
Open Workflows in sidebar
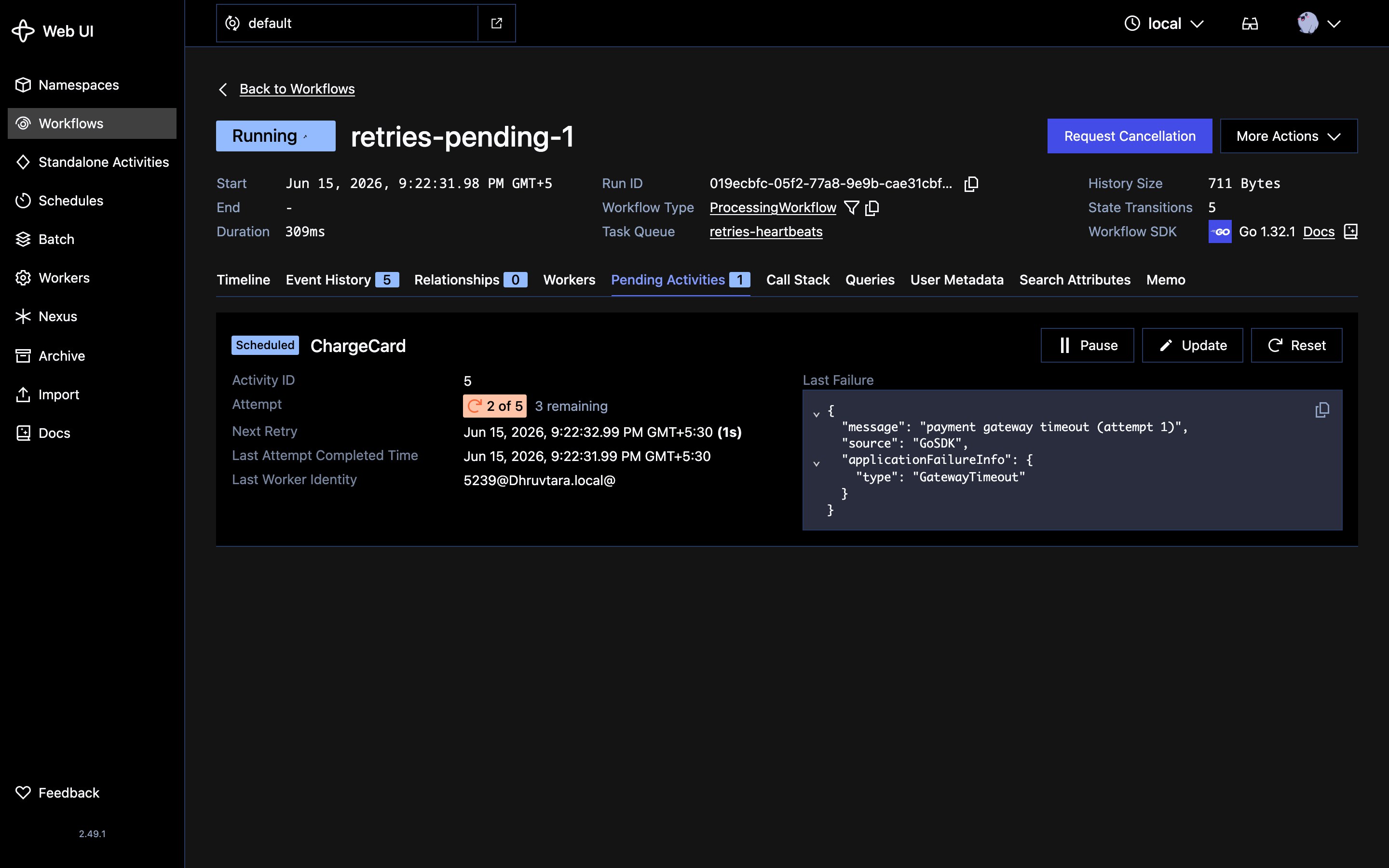tap(92, 123)
